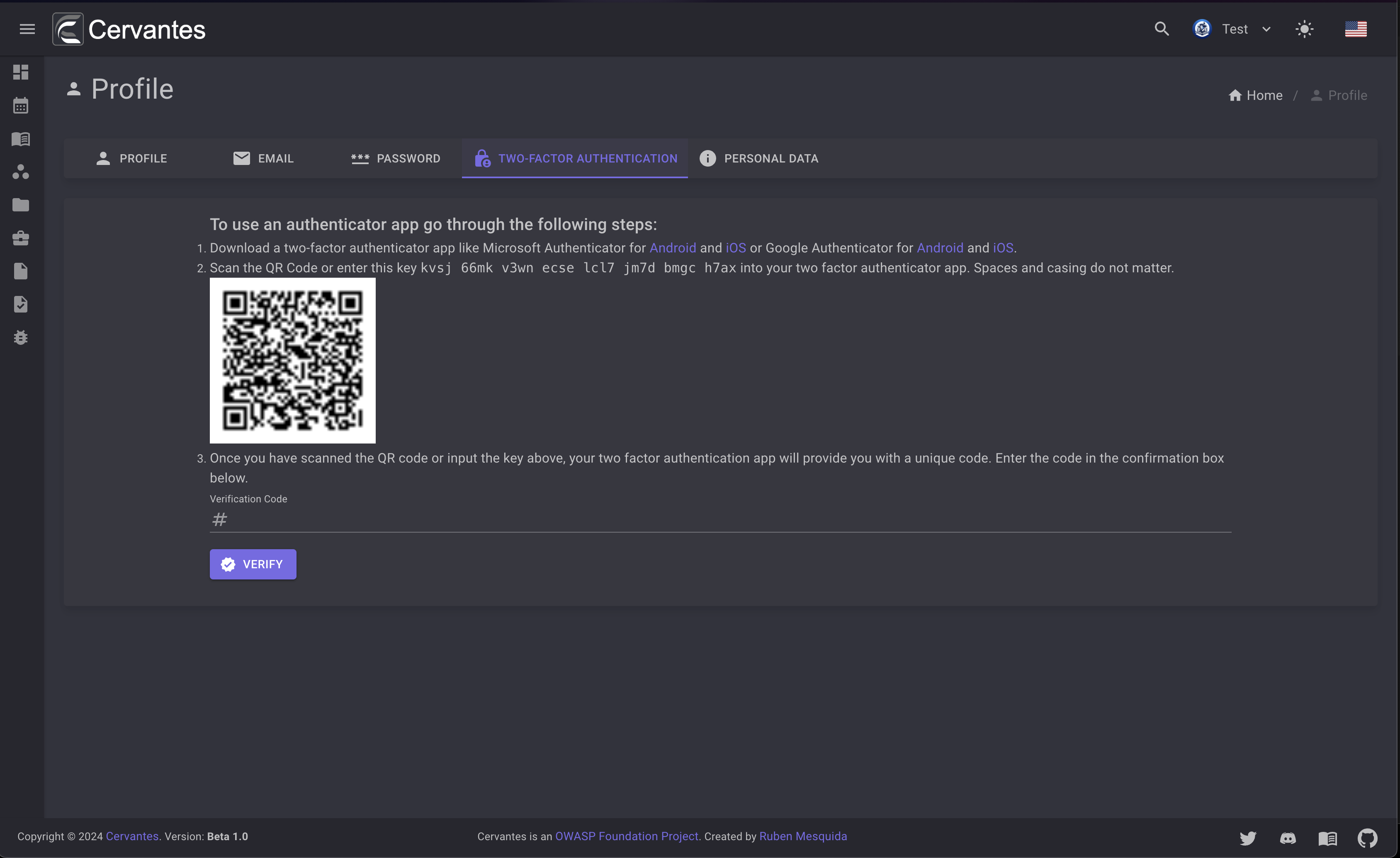This screenshot has width=1400, height=858.
Task: Switch to the Personal Data tab
Action: point(759,158)
